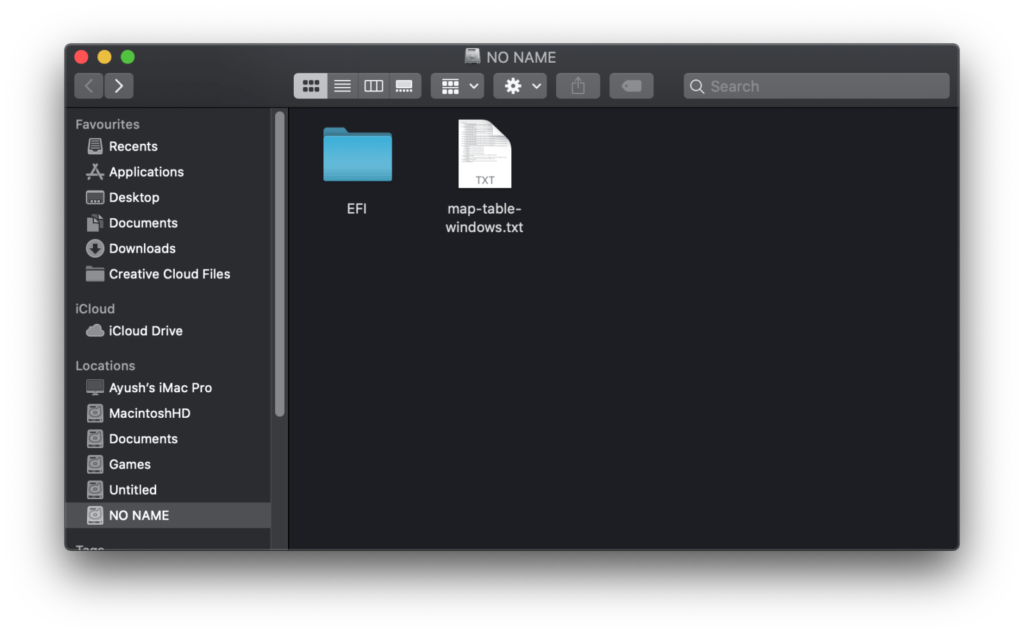Switch Finder to list view

[342, 85]
